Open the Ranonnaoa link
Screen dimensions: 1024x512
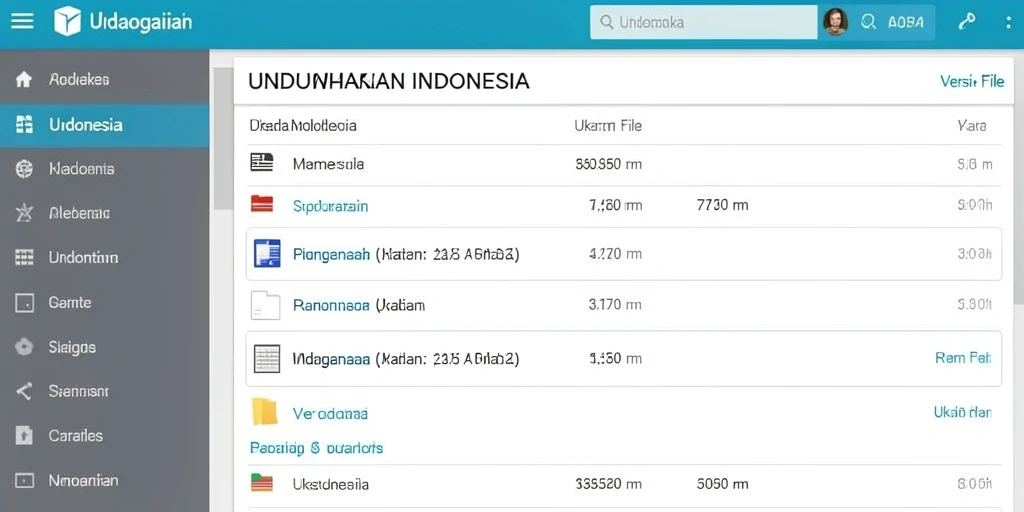click(x=331, y=305)
